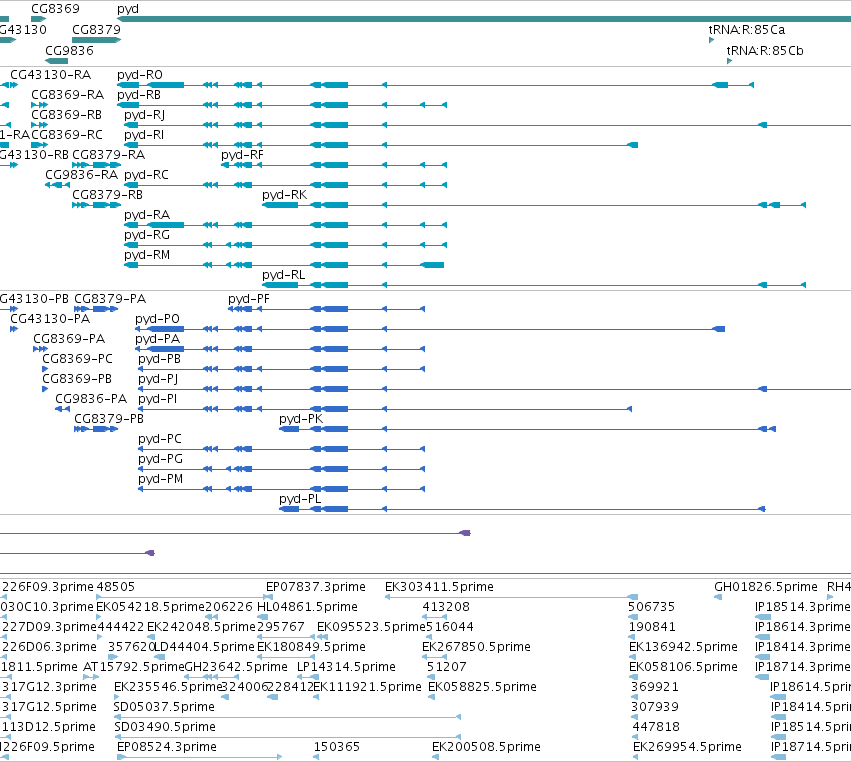The image size is (851, 762).
Task: Select the EK095523.5prime EST label
Action: pyautogui.click(x=371, y=626)
